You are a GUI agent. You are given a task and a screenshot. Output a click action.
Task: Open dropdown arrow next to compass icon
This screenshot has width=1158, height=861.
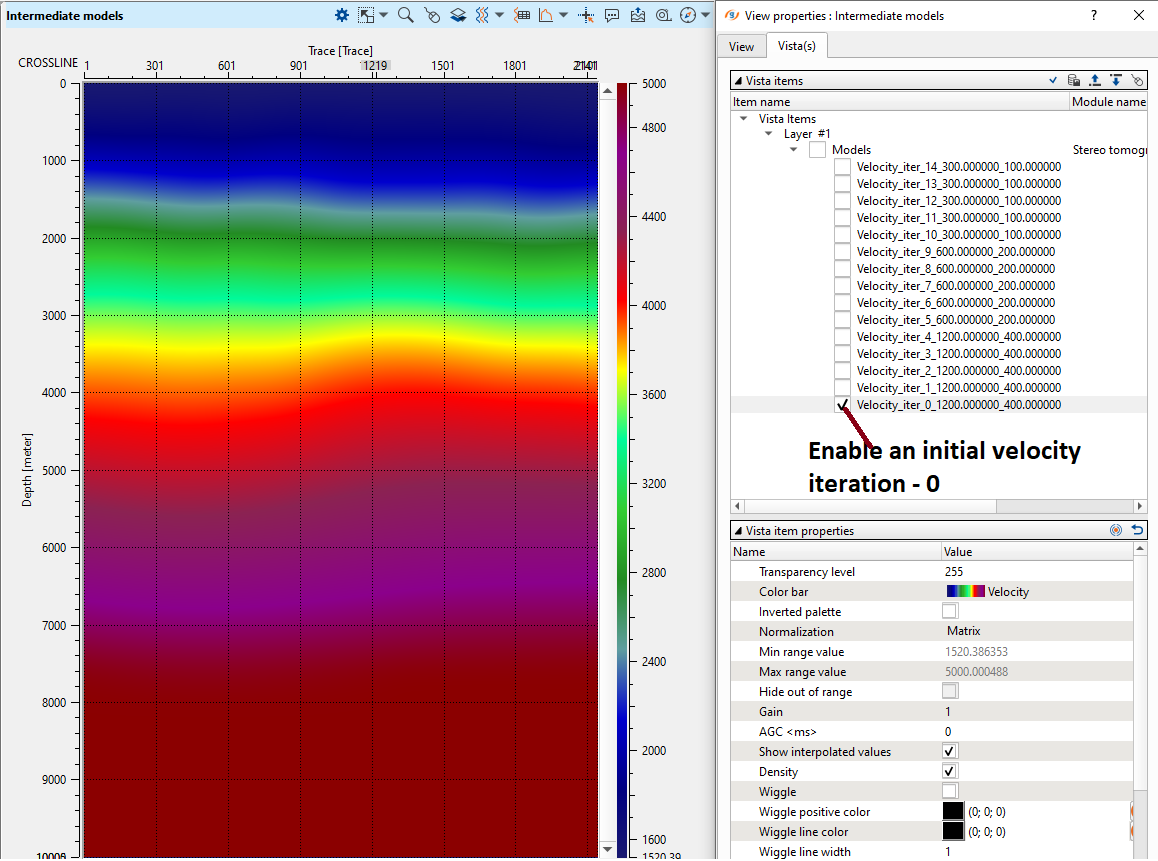pos(705,15)
